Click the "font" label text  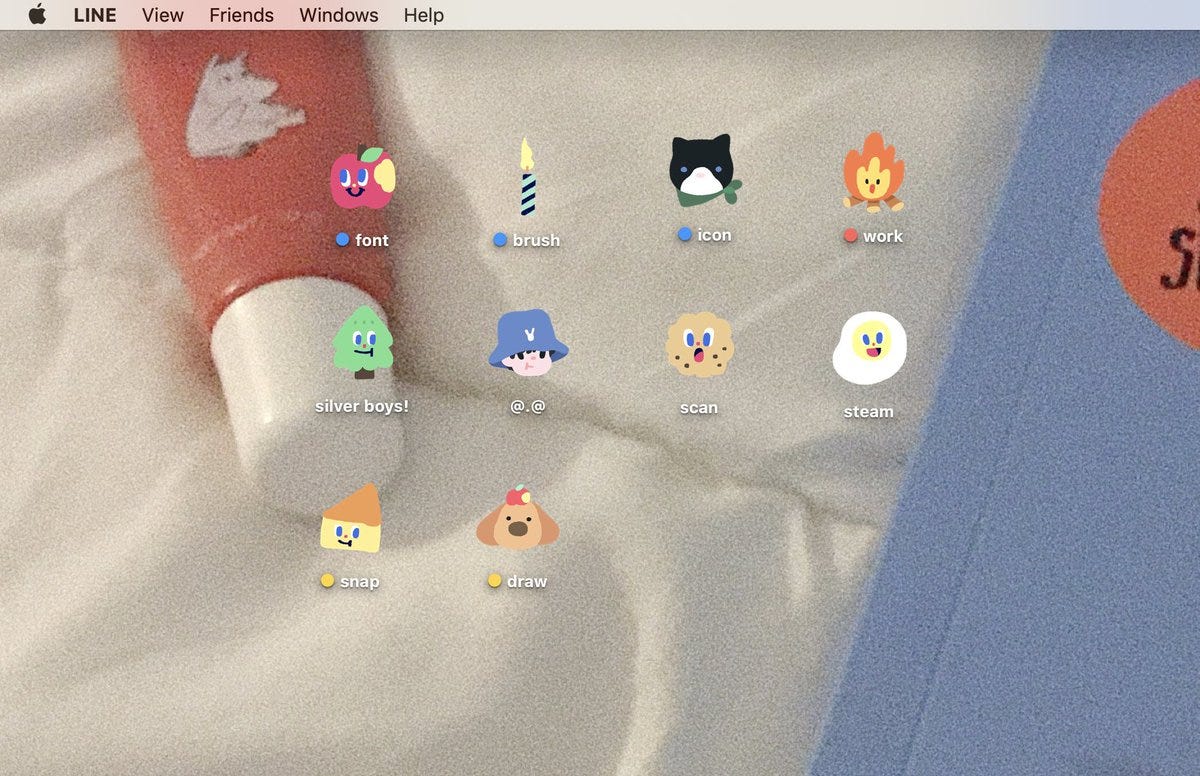tap(372, 240)
